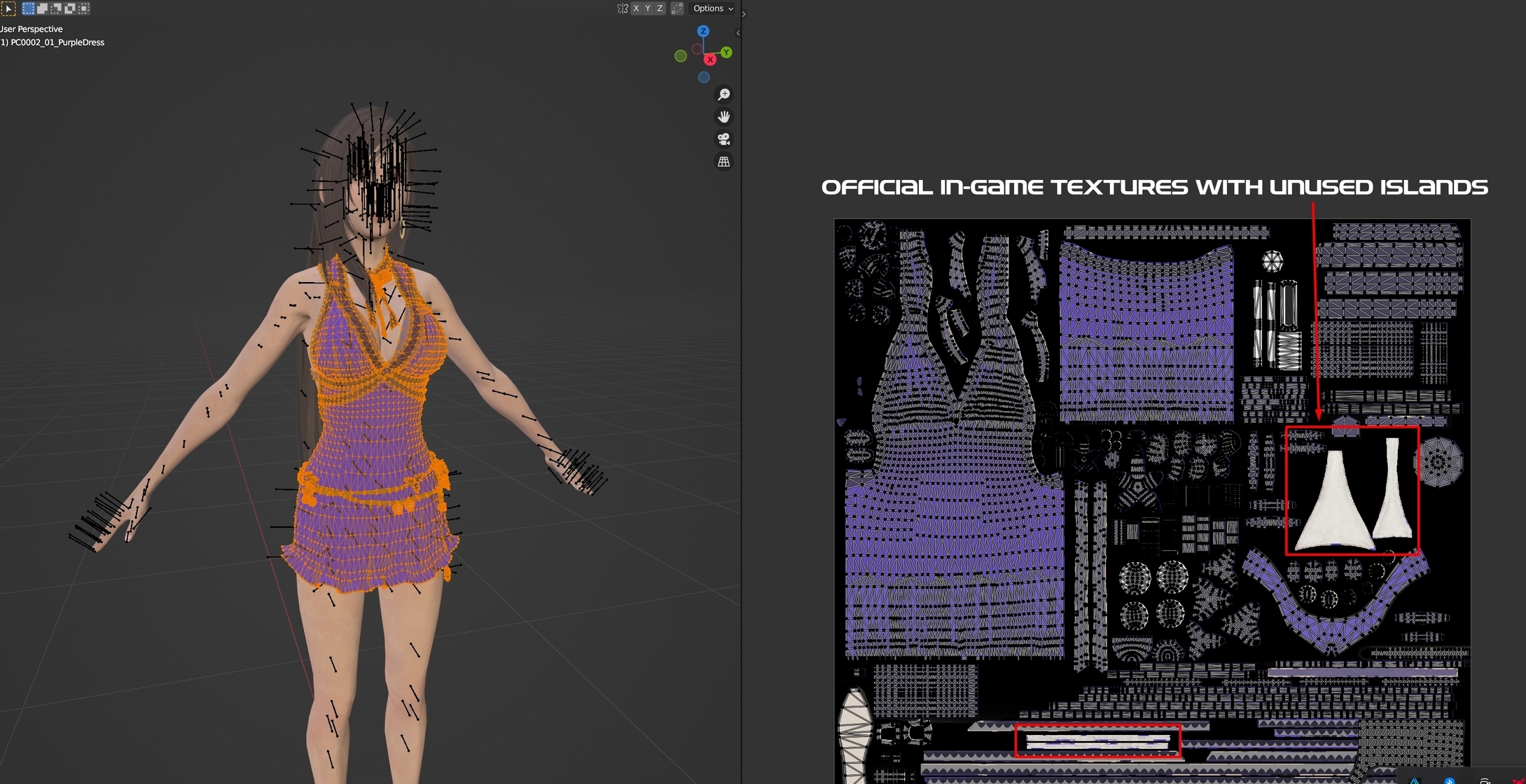1526x784 pixels.
Task: Click the zoom magnifier viewport button
Action: tap(723, 94)
